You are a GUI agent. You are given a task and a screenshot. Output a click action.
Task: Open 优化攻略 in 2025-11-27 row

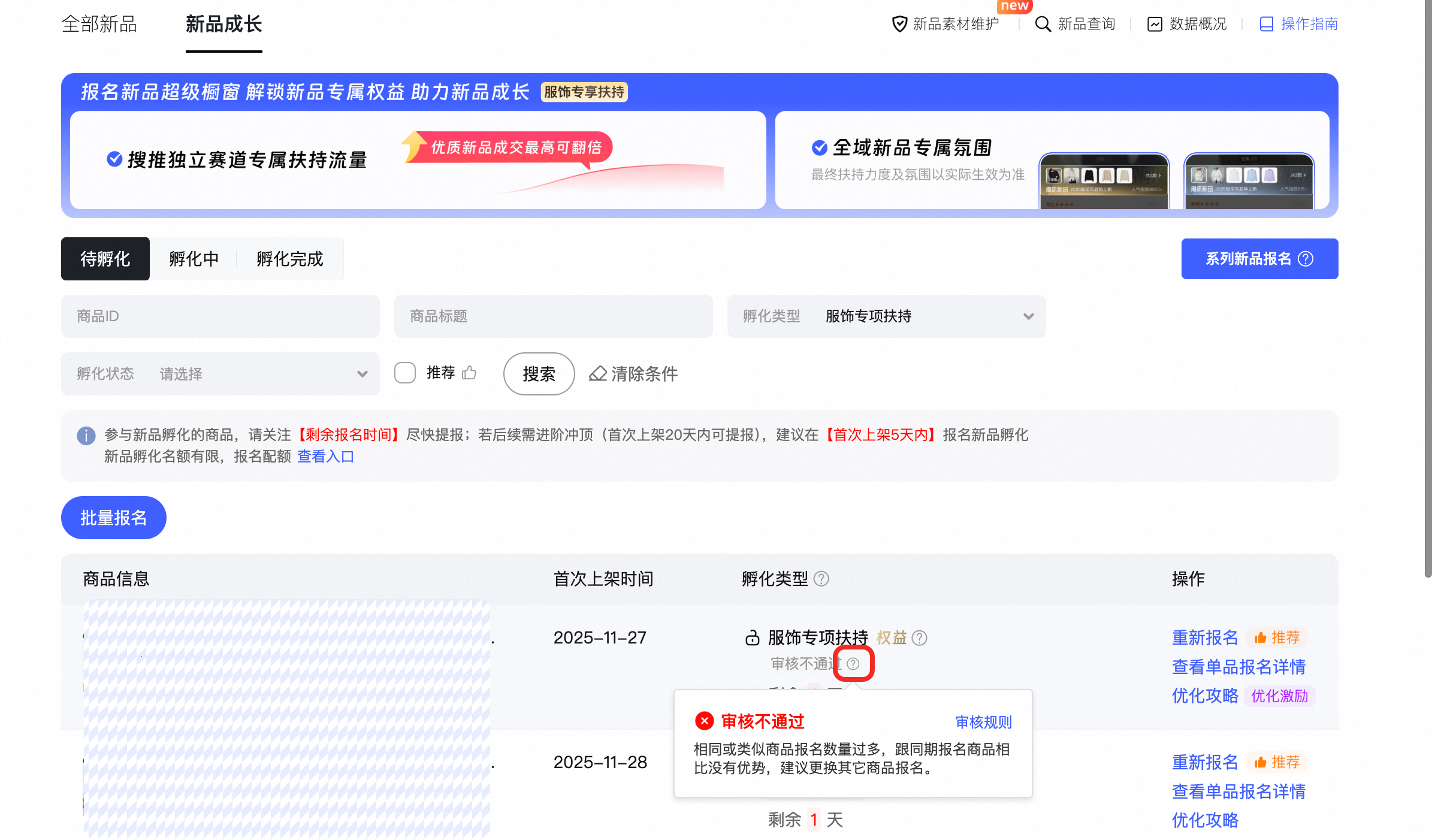(x=1205, y=696)
